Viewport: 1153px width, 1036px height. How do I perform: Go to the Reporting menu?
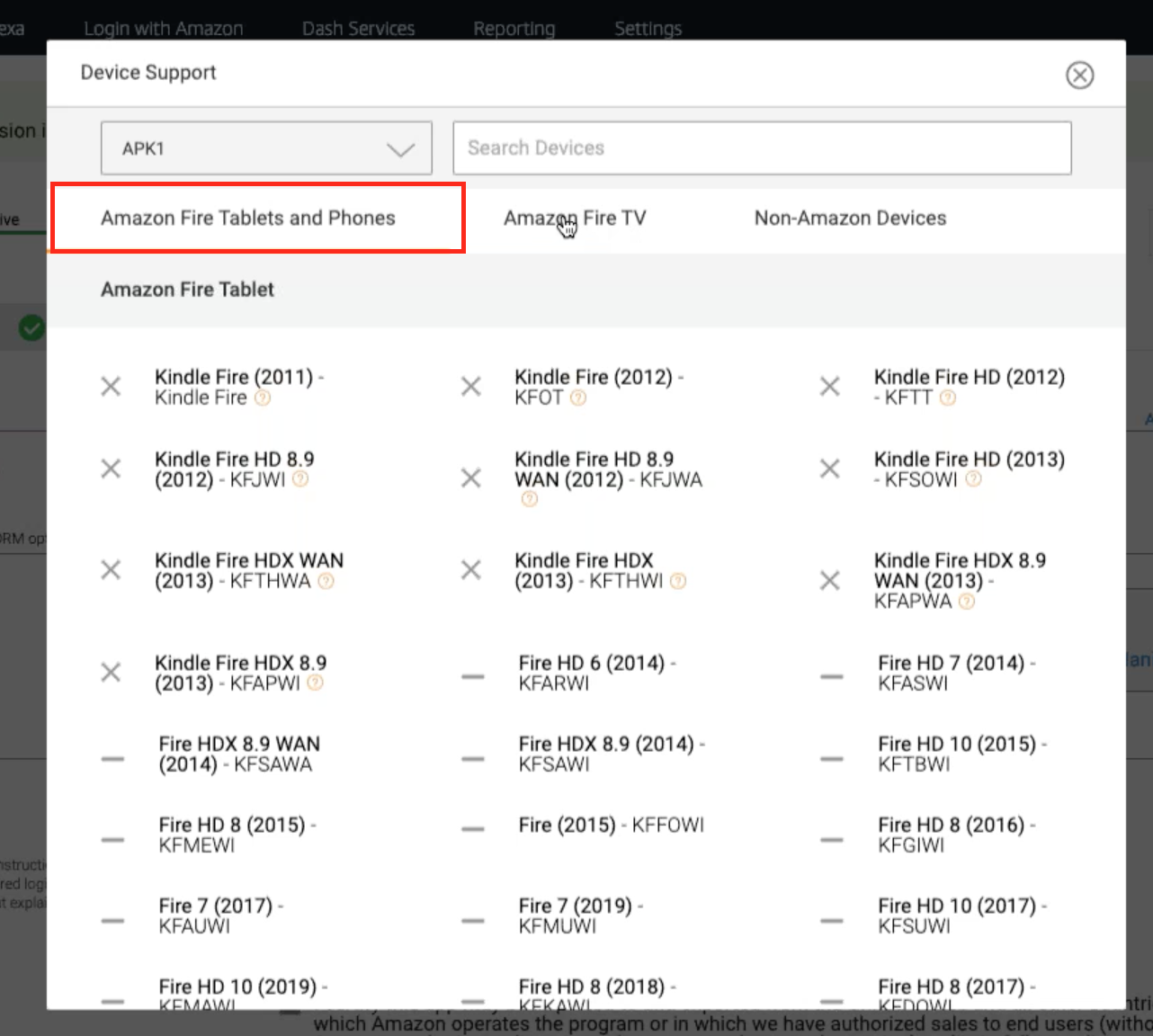[514, 29]
